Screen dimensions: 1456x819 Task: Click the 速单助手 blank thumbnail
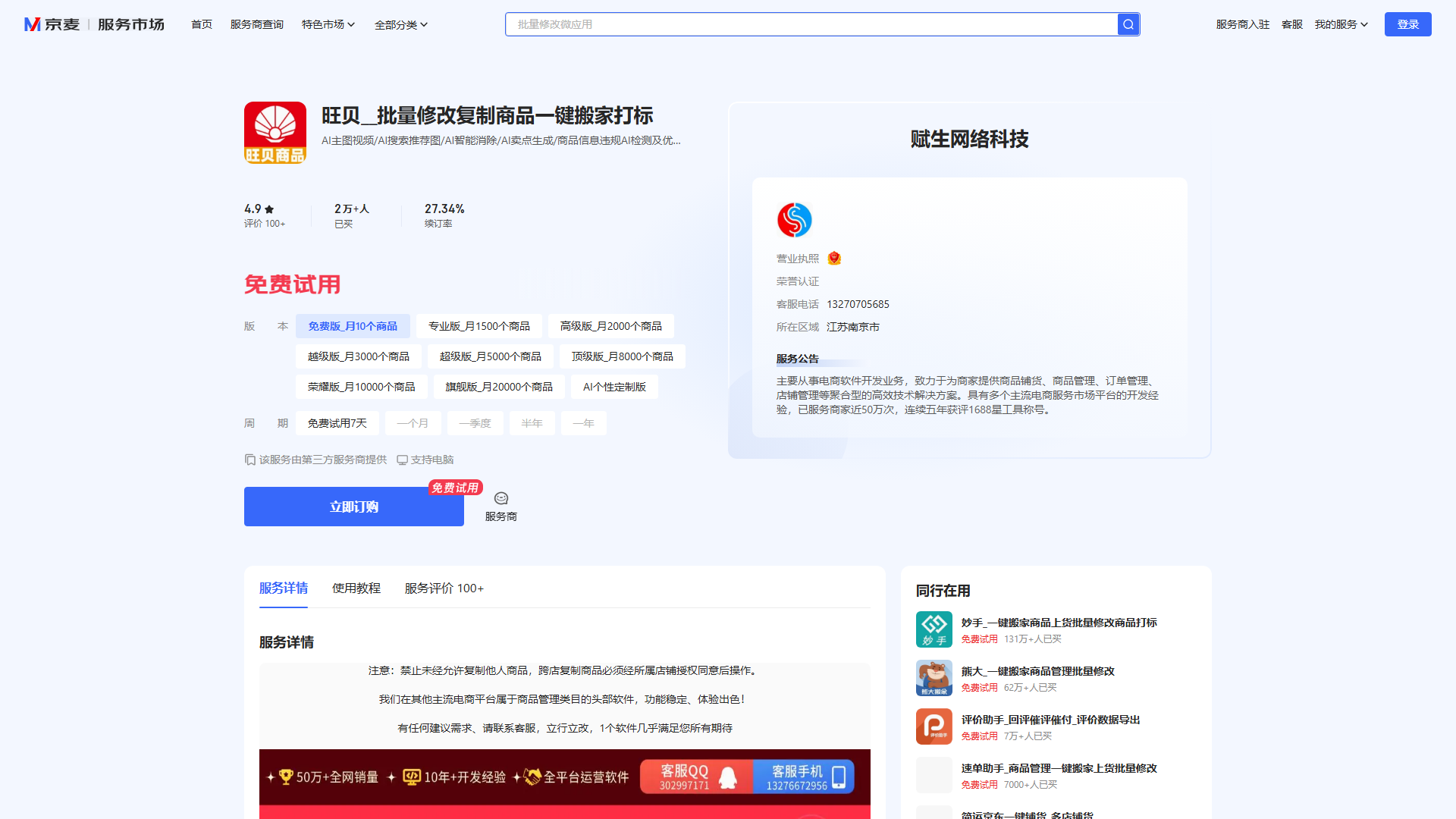934,775
